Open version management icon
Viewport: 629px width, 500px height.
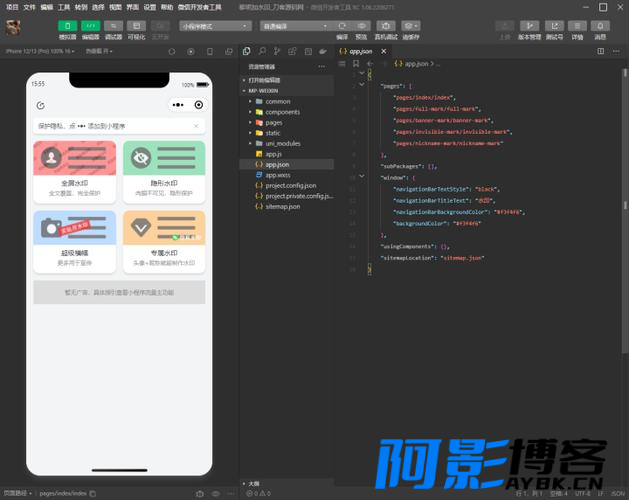[530, 26]
